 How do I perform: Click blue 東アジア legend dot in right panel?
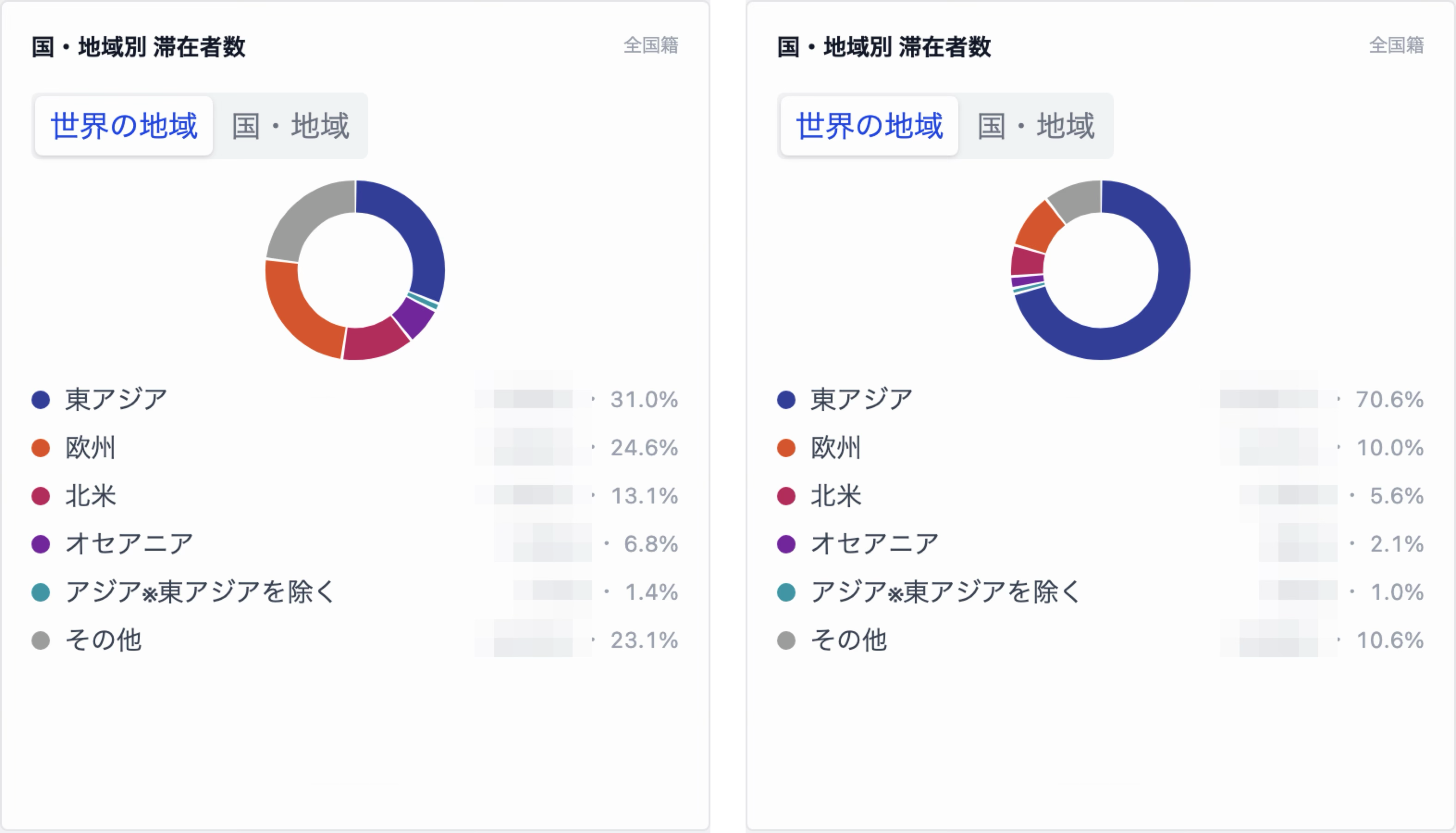pos(786,399)
